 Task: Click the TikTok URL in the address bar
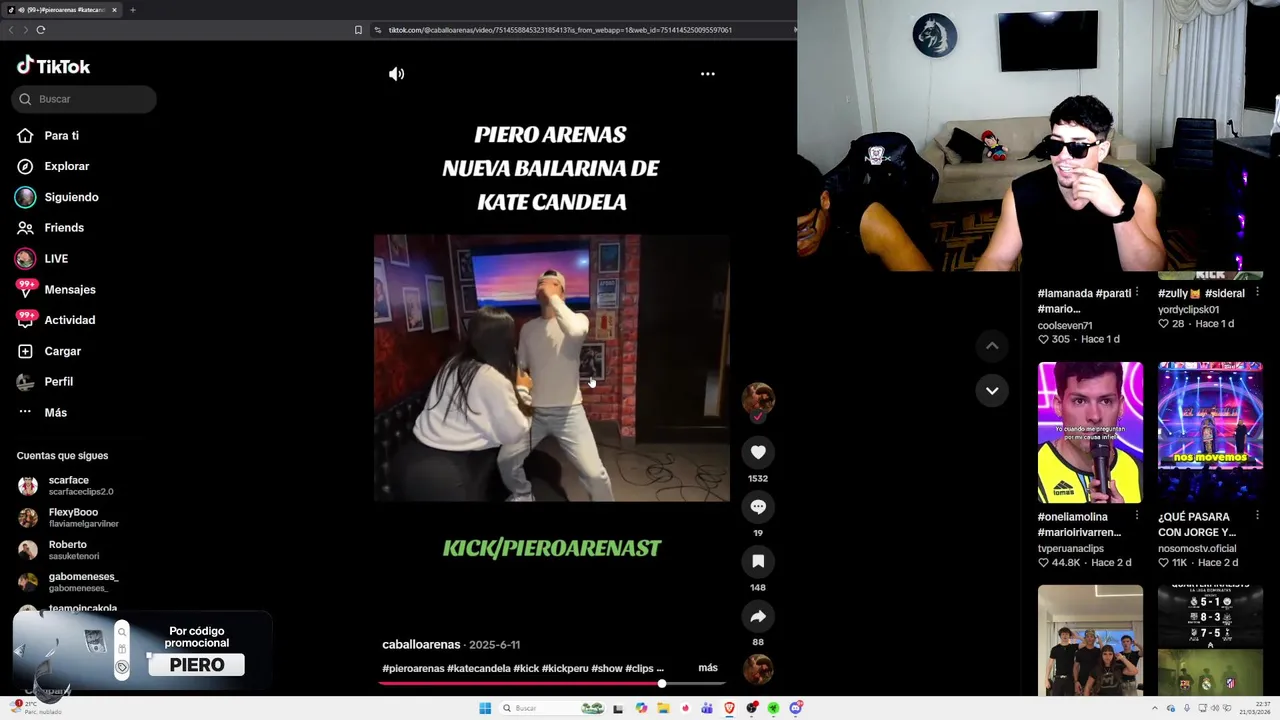click(560, 30)
